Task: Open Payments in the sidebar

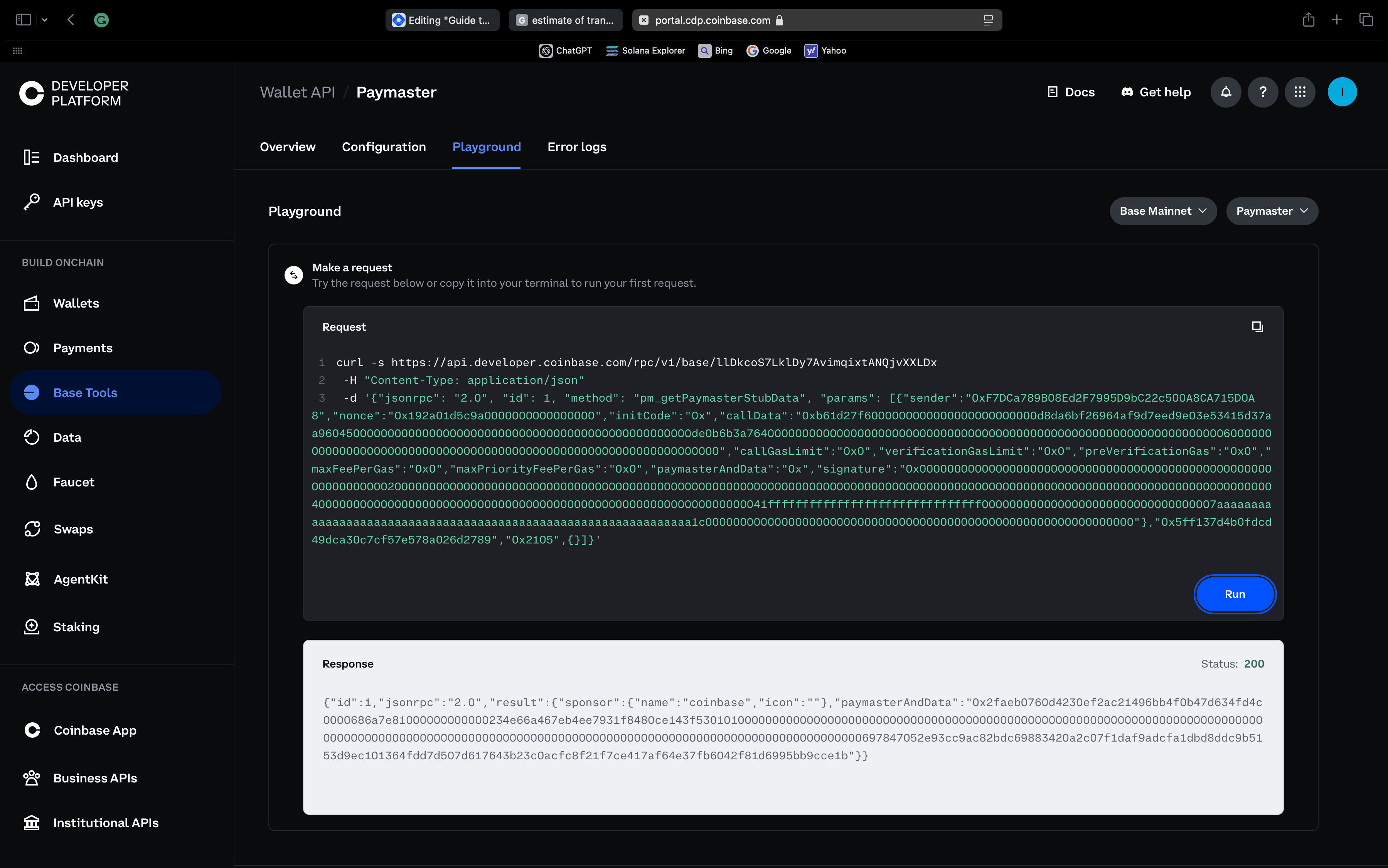Action: pos(115,348)
